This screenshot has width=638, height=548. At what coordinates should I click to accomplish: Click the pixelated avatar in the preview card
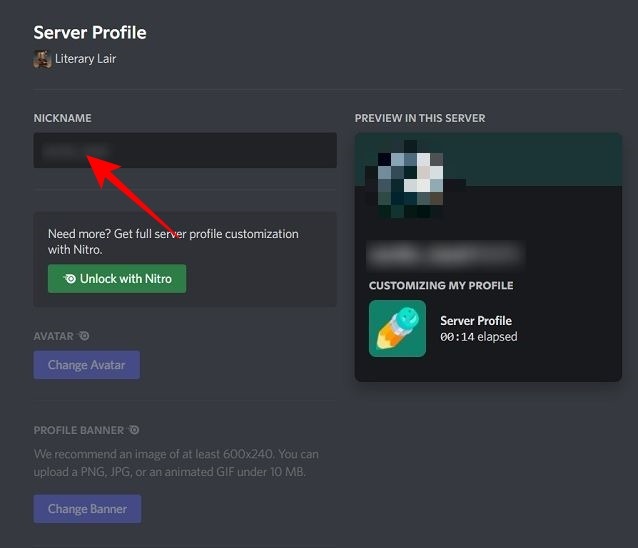410,179
